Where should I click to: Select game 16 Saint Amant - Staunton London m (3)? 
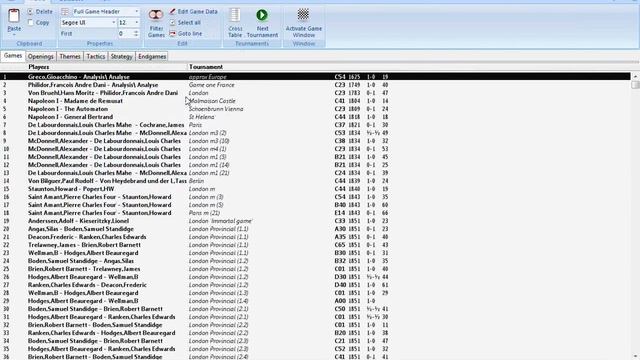(316, 197)
